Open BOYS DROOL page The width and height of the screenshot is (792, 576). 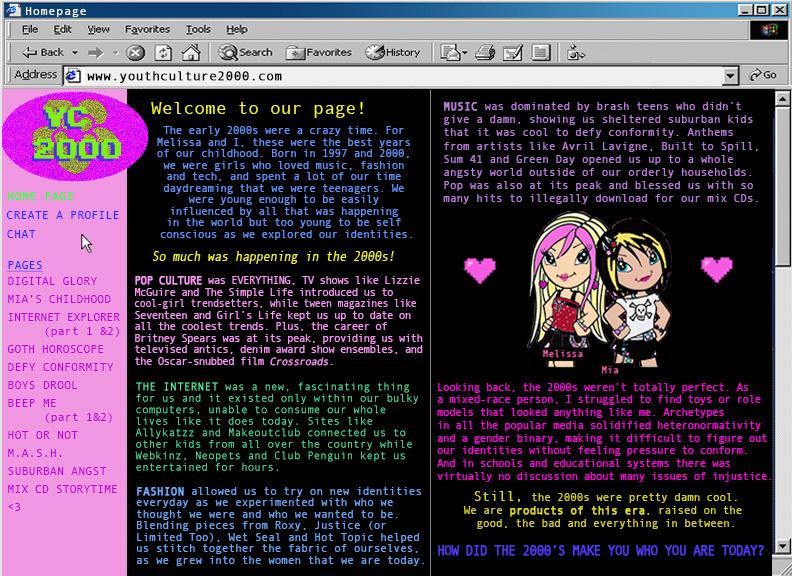coord(42,385)
